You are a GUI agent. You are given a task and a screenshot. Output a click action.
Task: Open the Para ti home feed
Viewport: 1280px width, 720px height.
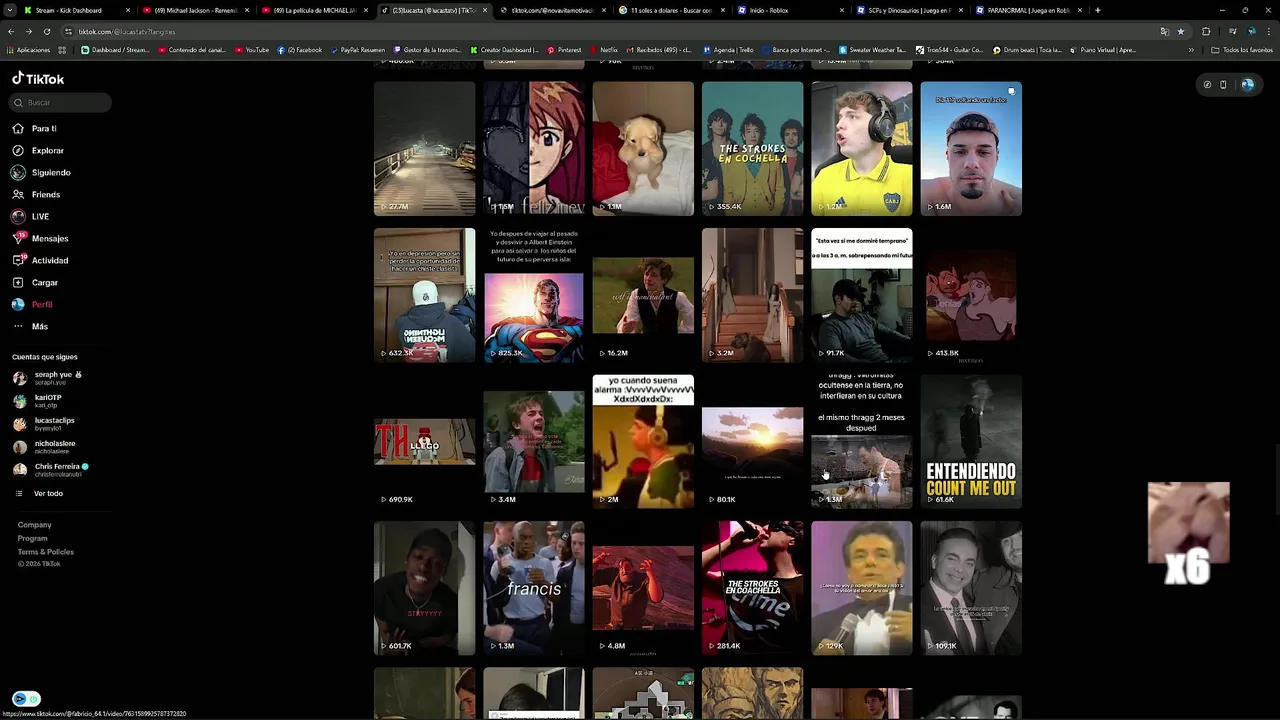pyautogui.click(x=35, y=128)
